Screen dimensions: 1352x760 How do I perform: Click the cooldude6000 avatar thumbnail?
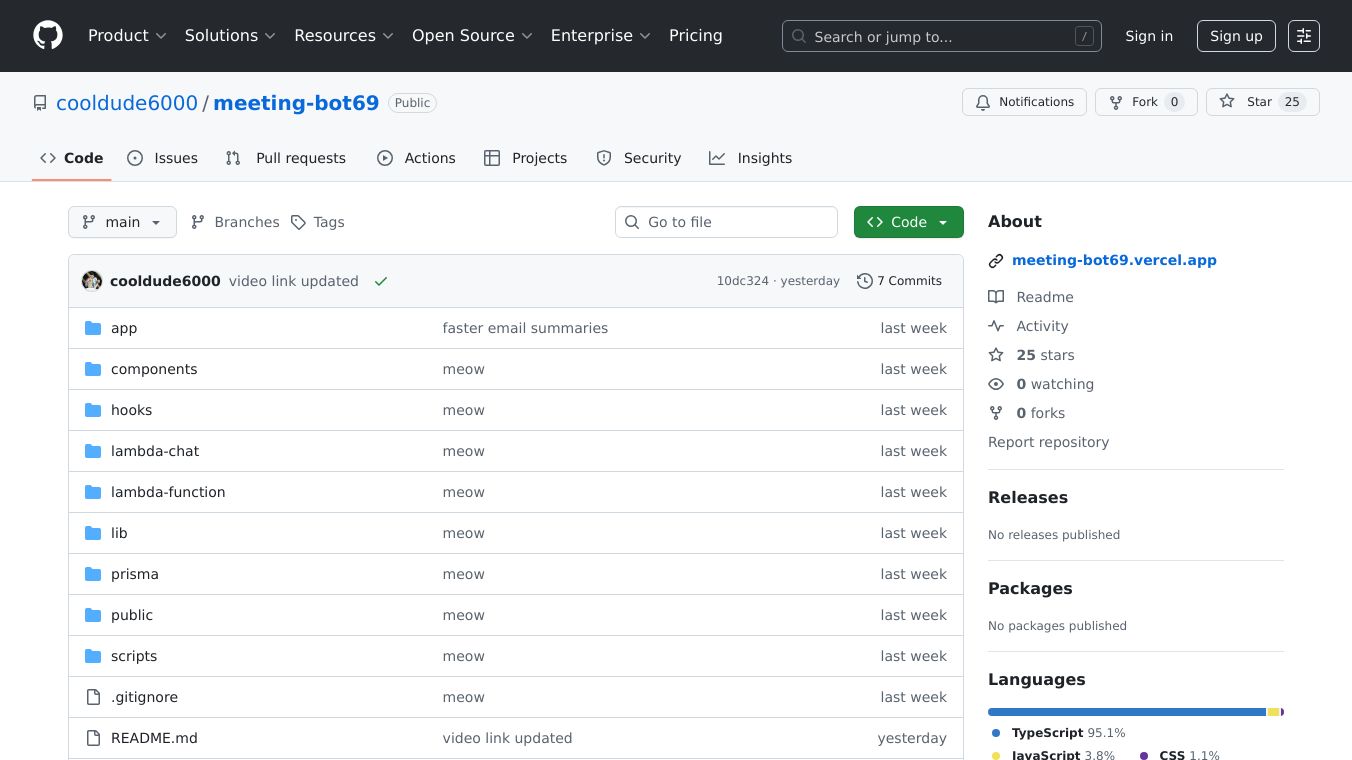point(92,281)
